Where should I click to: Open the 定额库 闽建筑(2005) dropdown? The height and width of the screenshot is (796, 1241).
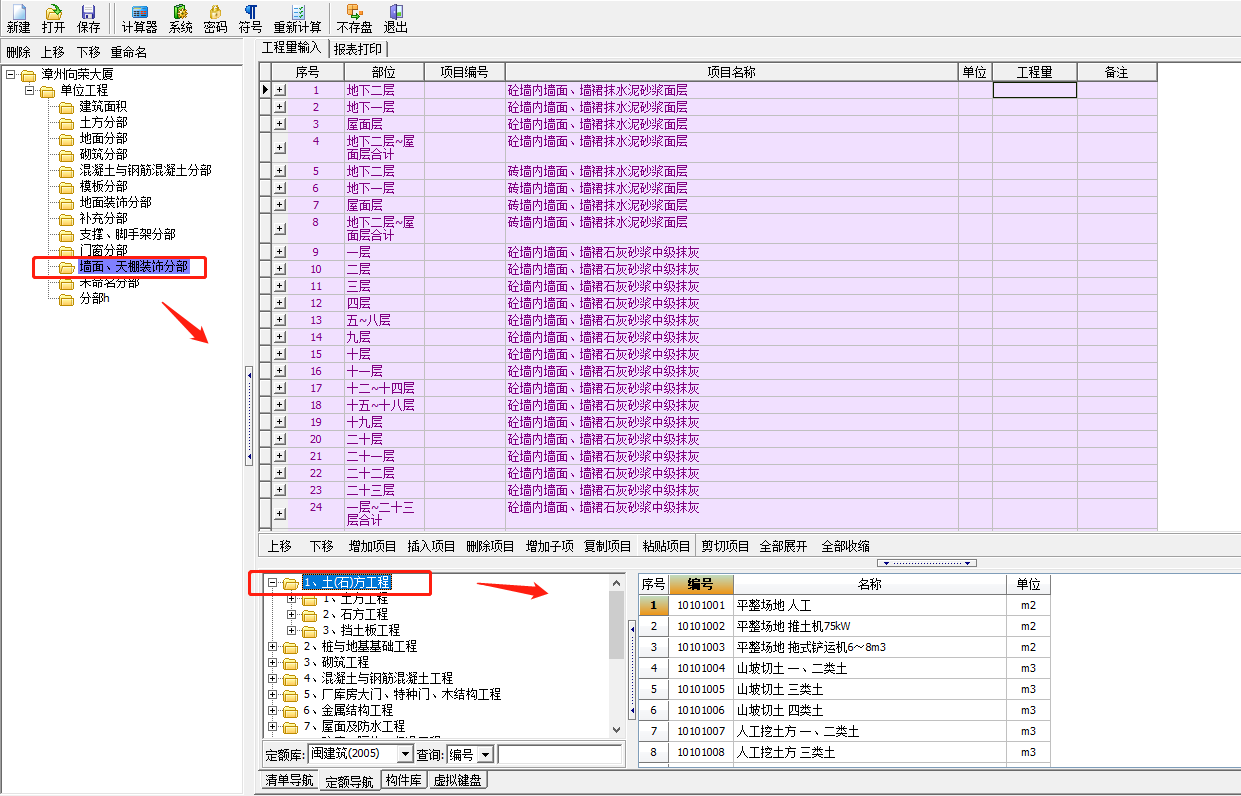pos(405,754)
